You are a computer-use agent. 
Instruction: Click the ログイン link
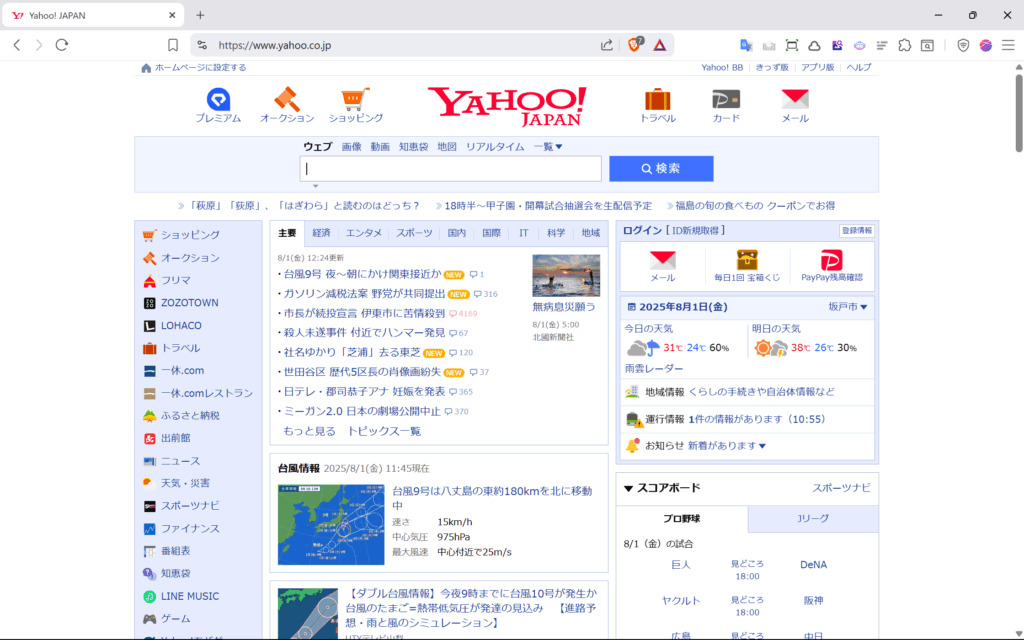point(642,231)
